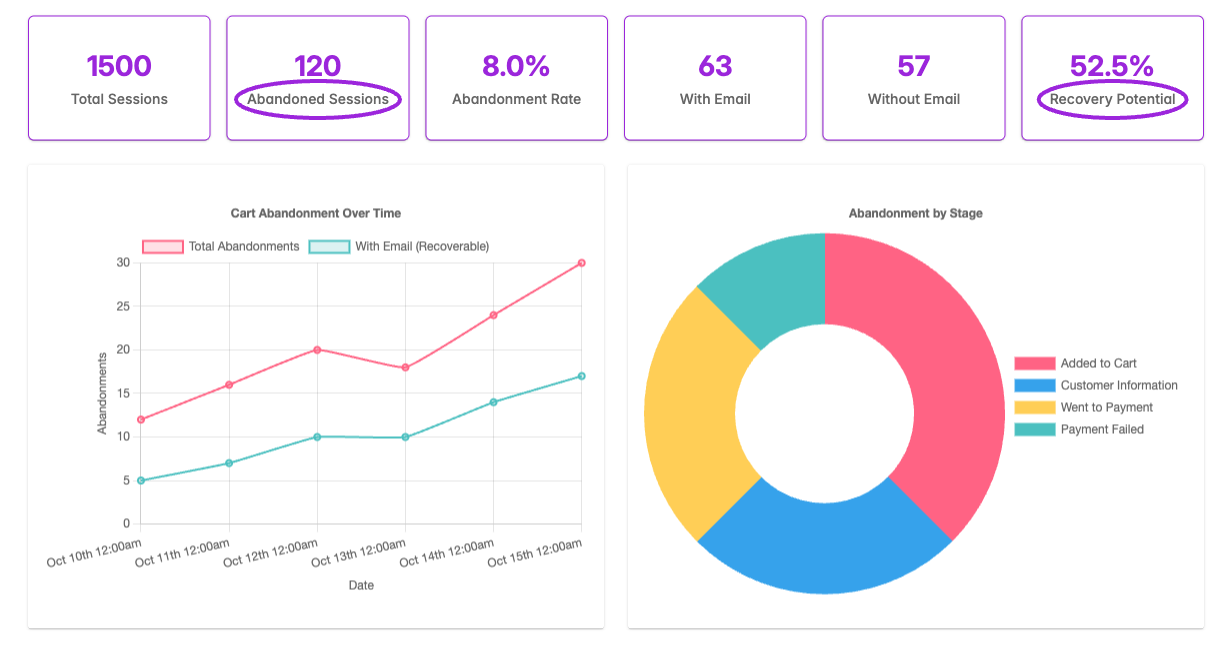Viewport: 1230px width, 660px height.
Task: Click the Cart Abandonment Over Time title
Action: [x=316, y=213]
